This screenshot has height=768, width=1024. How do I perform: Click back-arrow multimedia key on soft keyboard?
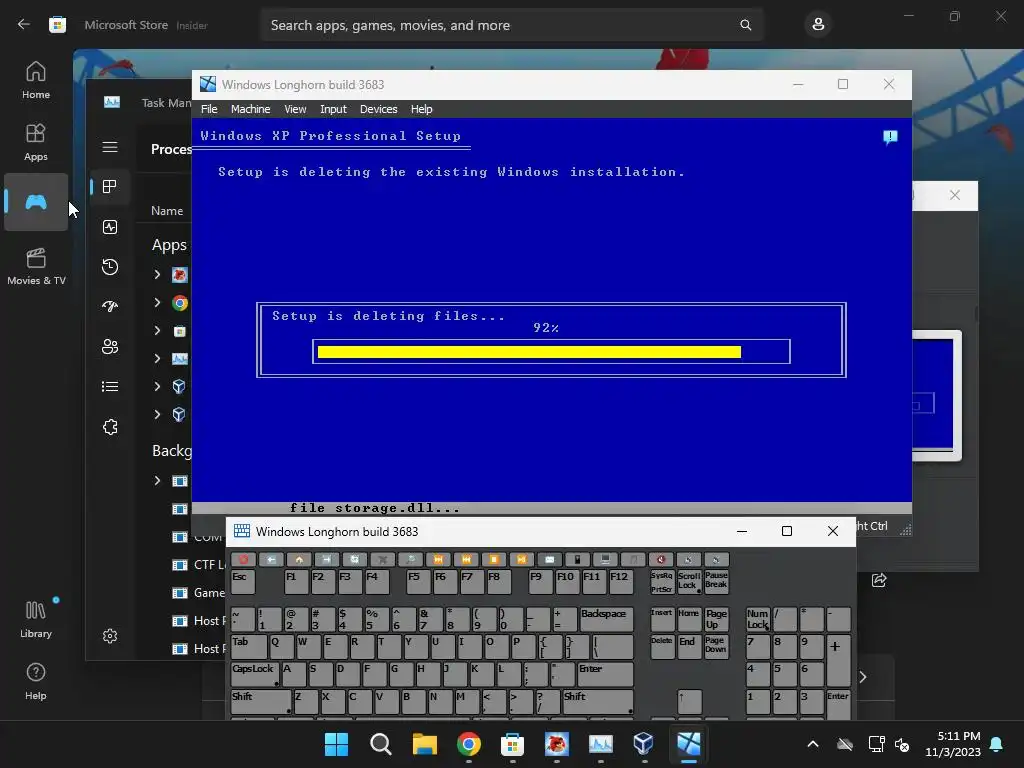tap(271, 560)
